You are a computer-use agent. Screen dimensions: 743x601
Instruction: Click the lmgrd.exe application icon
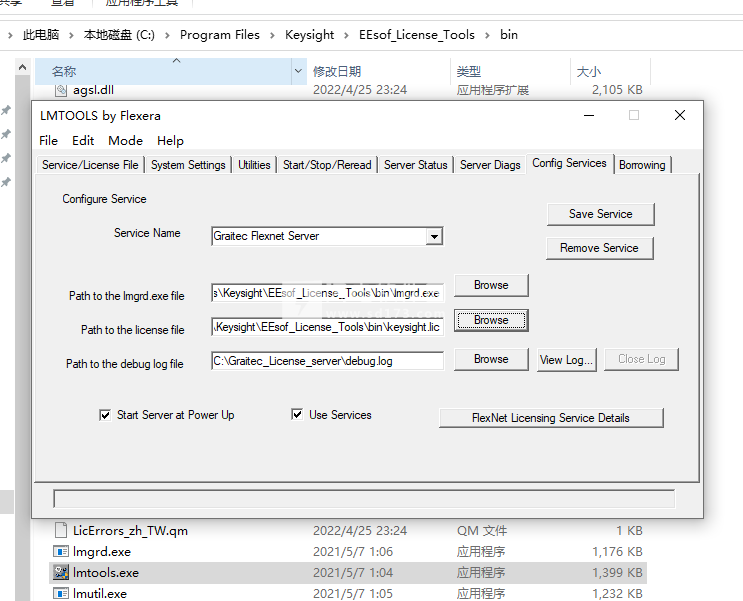pyautogui.click(x=61, y=552)
